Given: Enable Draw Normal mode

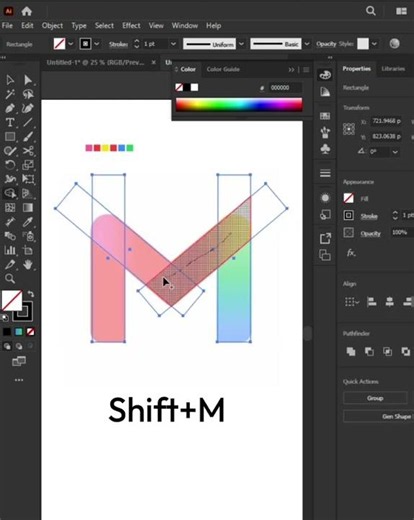Looking at the screenshot, I should pos(7,346).
